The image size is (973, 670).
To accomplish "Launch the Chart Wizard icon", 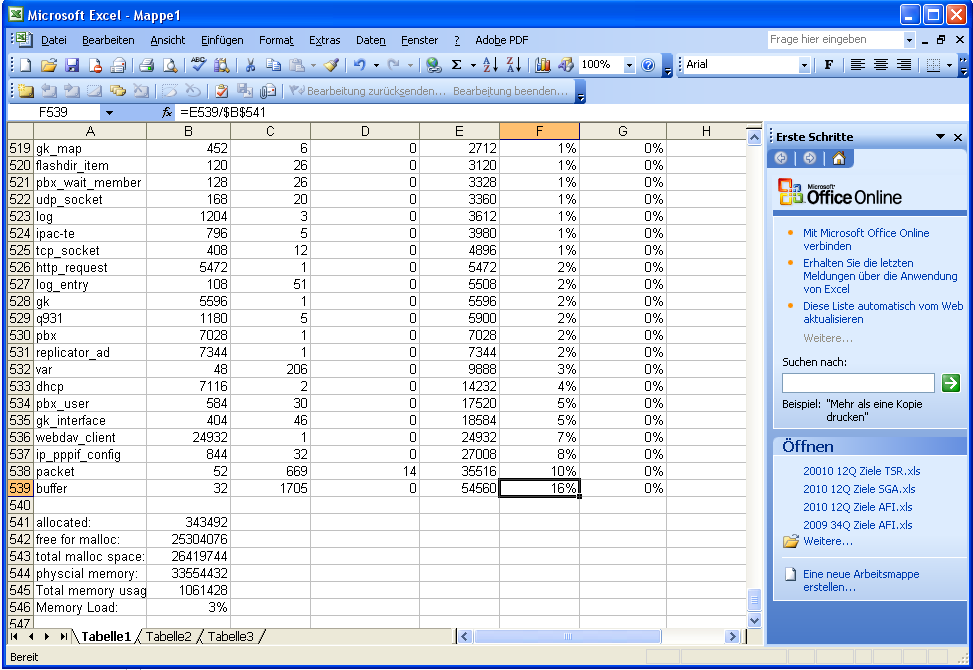I will point(543,65).
